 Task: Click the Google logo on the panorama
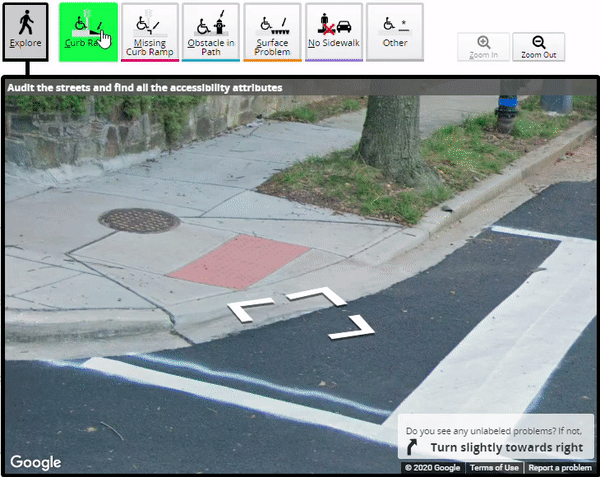click(36, 462)
